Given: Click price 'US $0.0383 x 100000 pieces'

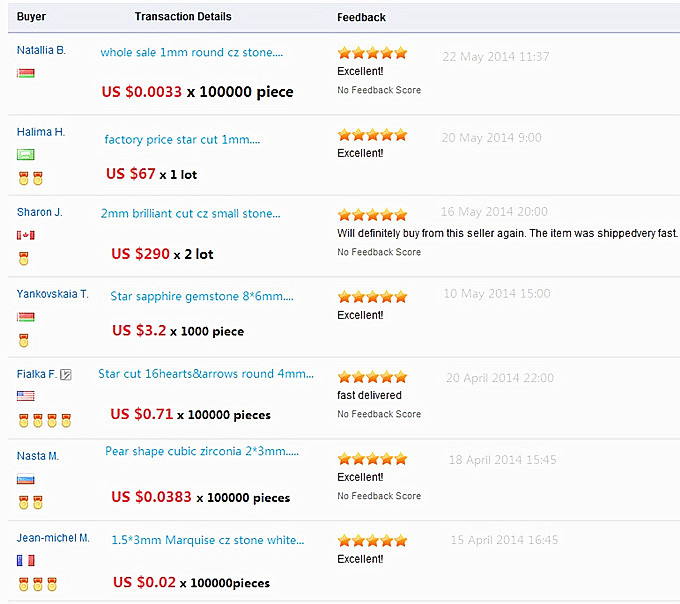Looking at the screenshot, I should point(200,497).
